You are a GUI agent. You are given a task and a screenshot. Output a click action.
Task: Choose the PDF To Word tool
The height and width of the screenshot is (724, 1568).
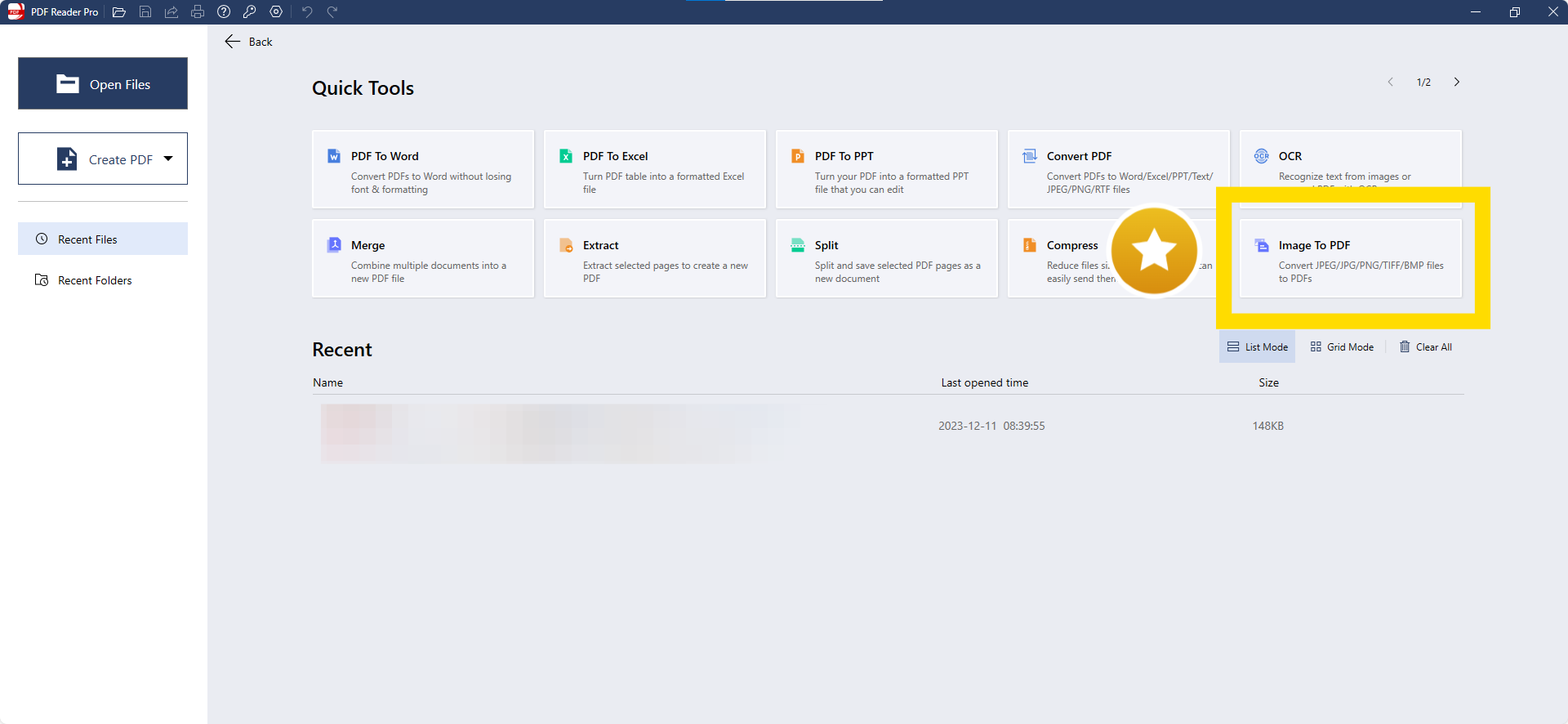[x=422, y=170]
